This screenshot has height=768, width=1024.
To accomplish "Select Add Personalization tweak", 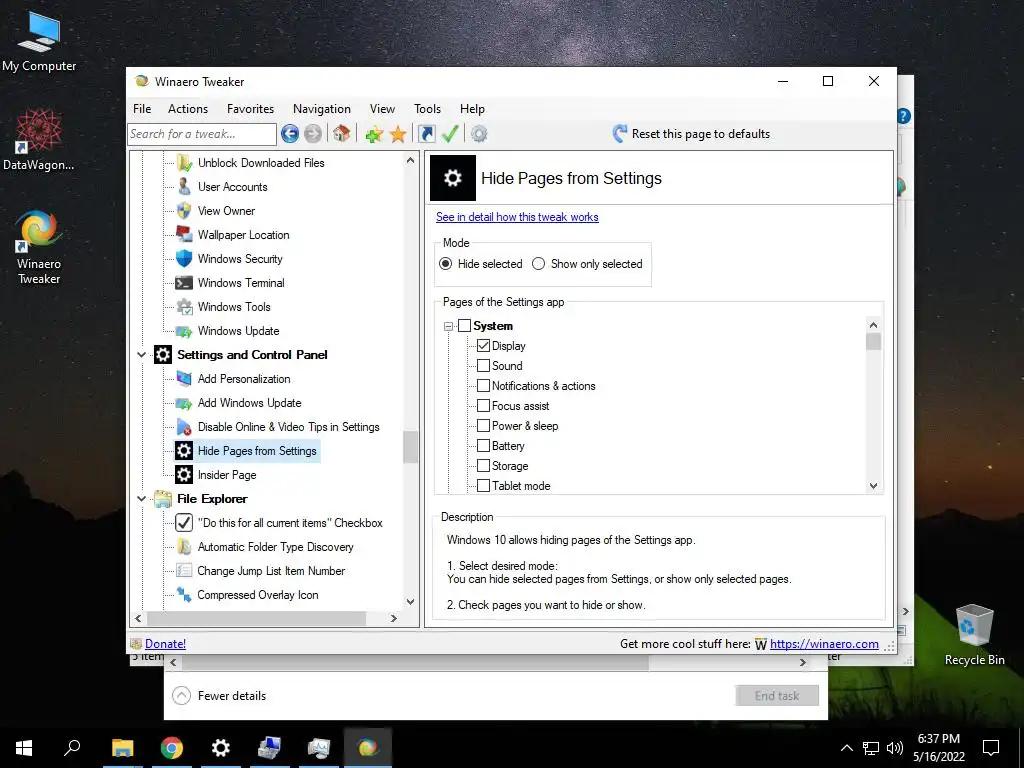I will (x=244, y=379).
